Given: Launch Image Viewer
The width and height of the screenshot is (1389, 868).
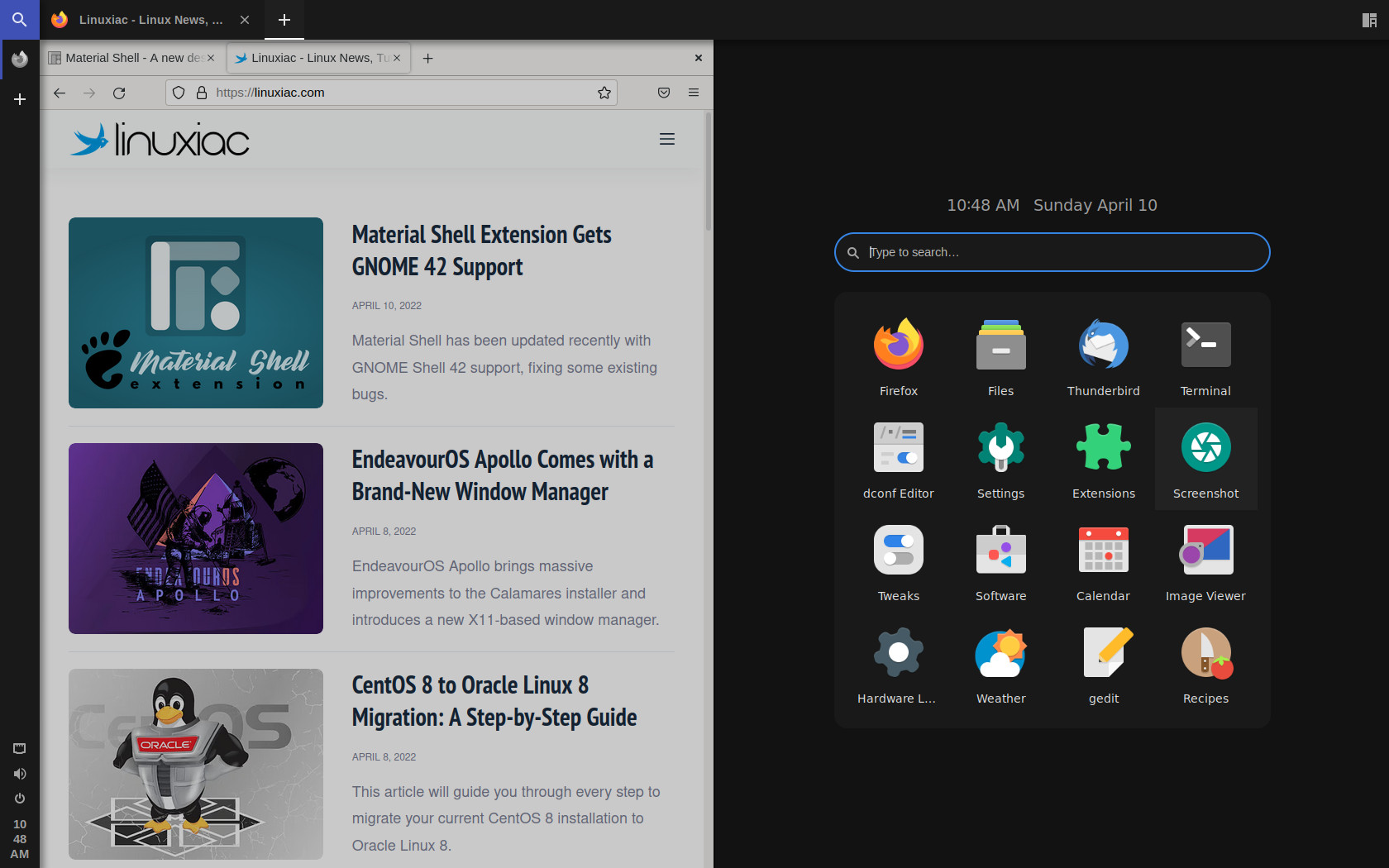Looking at the screenshot, I should (x=1205, y=561).
